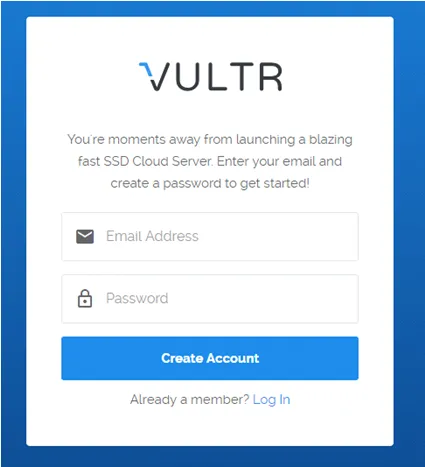This screenshot has height=467, width=425.
Task: Click the Password placeholder text
Action: (x=137, y=298)
